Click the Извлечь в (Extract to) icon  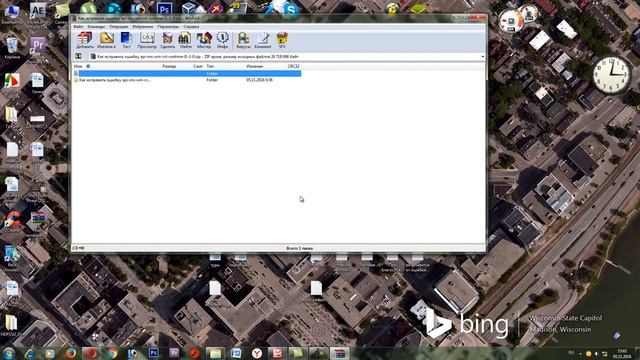(x=106, y=40)
